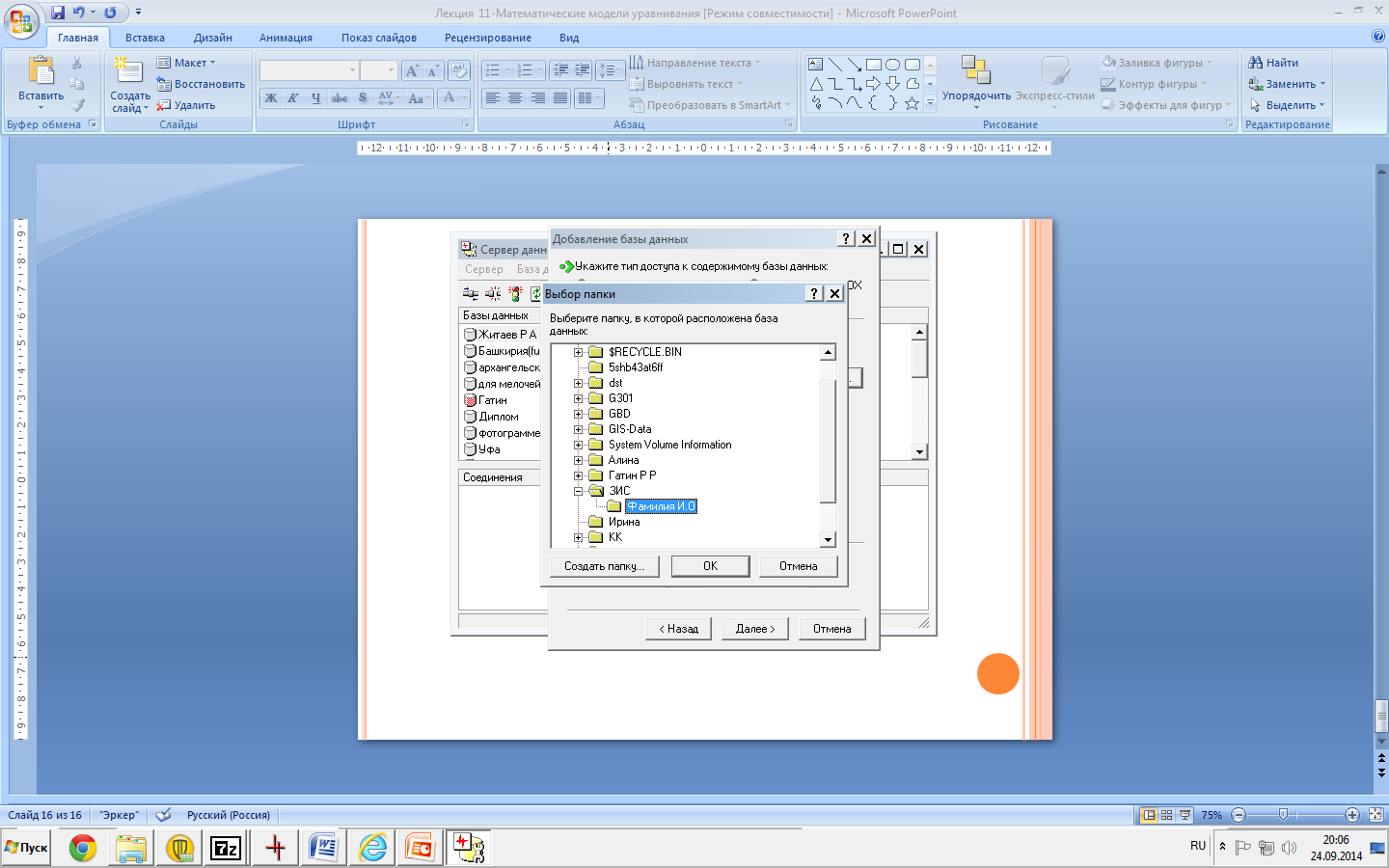Click the zoom slider handle

coord(1283,815)
